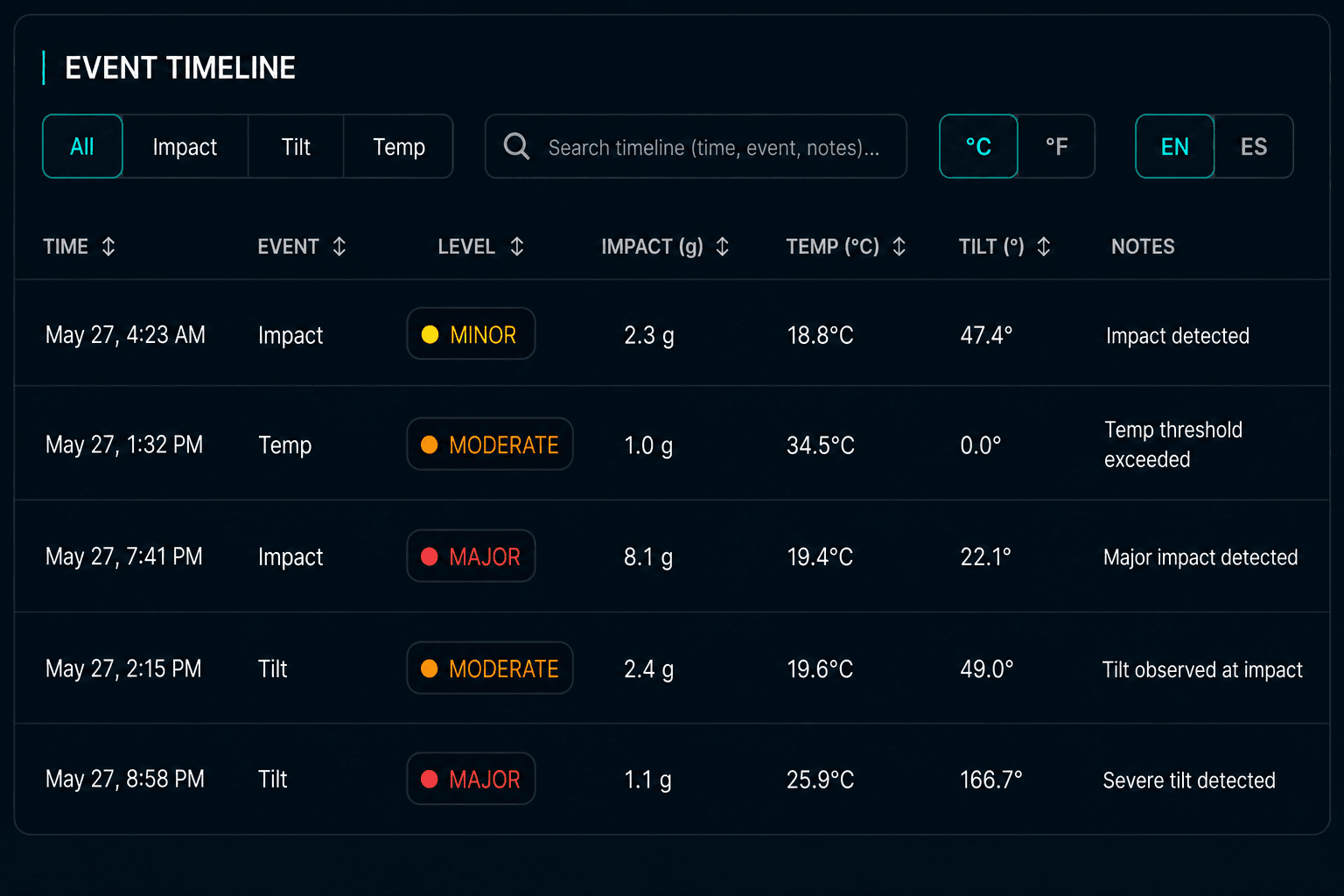Select the May 27, 4:23 AM timestamp
This screenshot has width=1344, height=896.
[125, 335]
